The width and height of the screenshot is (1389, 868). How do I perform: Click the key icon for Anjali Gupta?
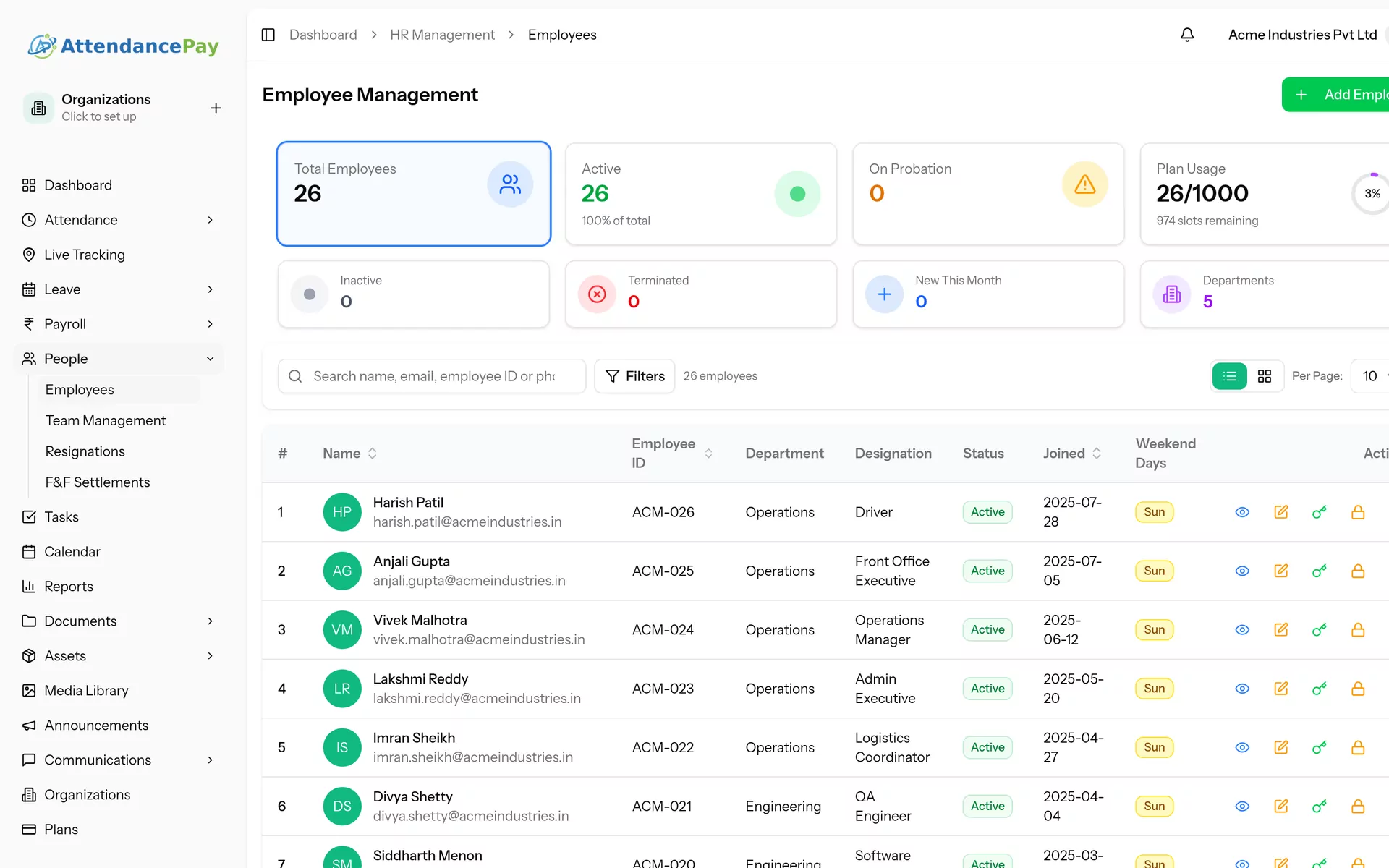click(1320, 571)
